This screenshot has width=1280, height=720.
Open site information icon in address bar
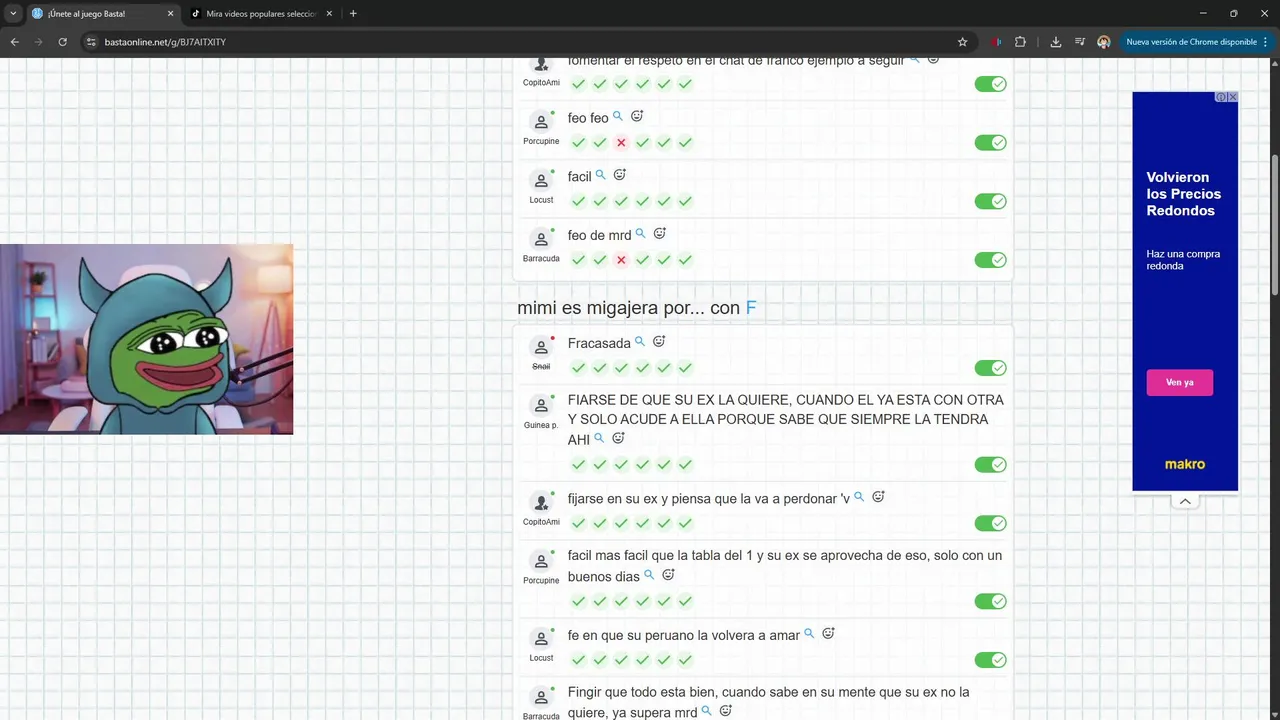point(90,42)
